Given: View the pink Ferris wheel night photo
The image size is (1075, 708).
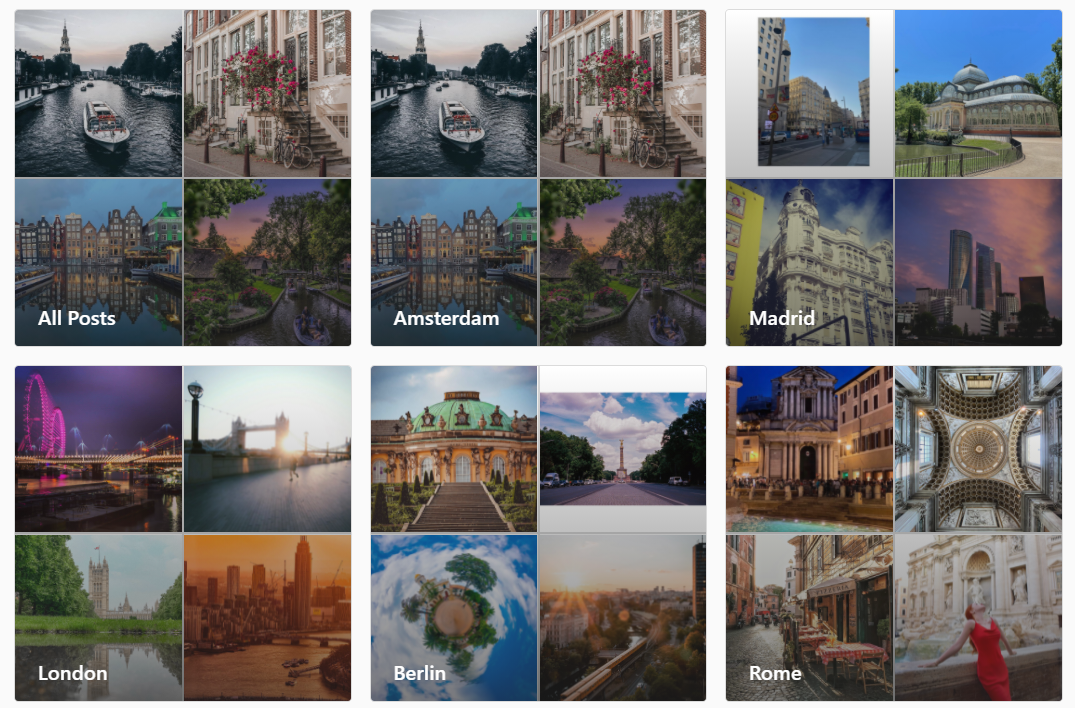Looking at the screenshot, I should pyautogui.click(x=98, y=449).
